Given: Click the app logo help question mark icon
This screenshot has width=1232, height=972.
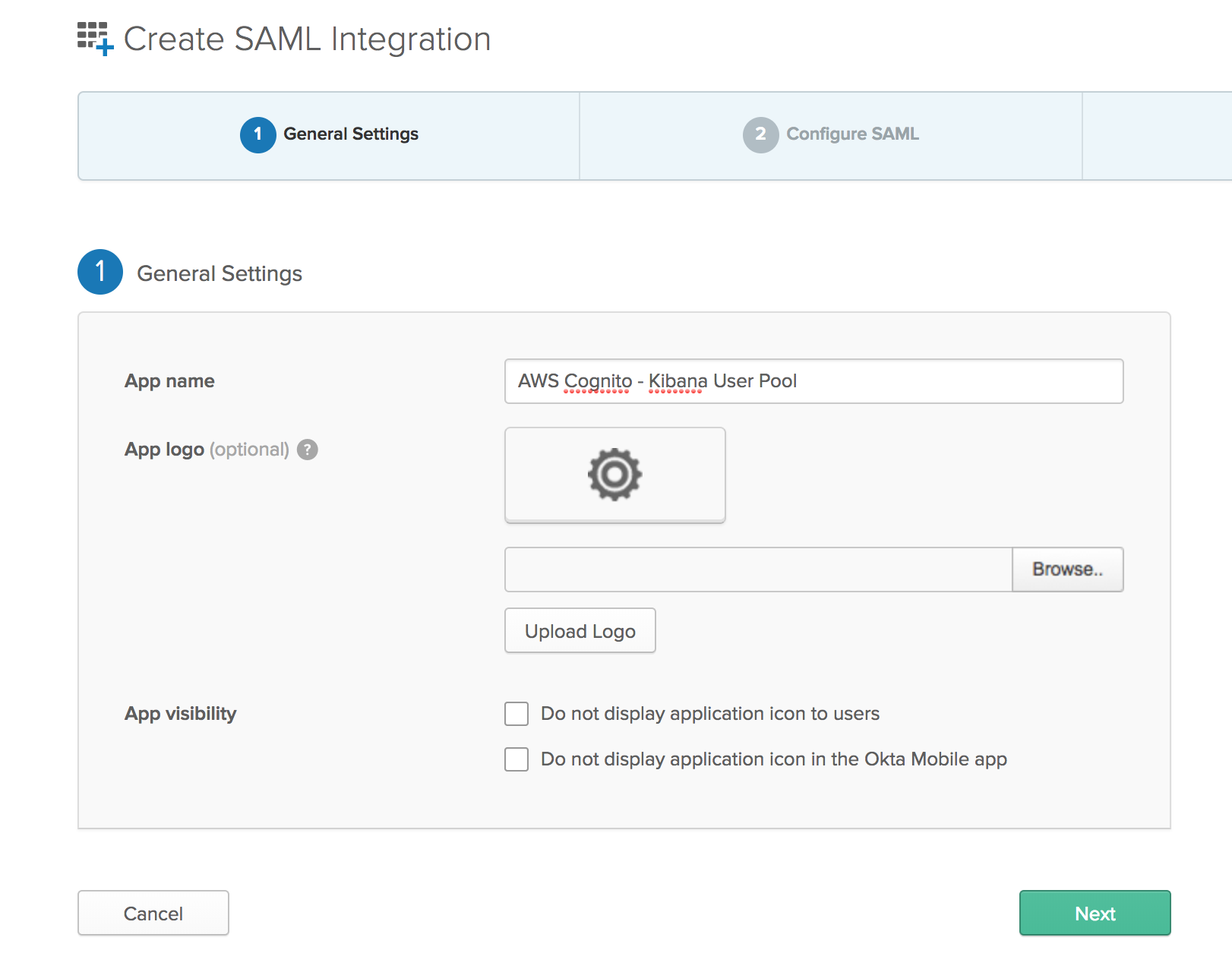Looking at the screenshot, I should coord(307,450).
